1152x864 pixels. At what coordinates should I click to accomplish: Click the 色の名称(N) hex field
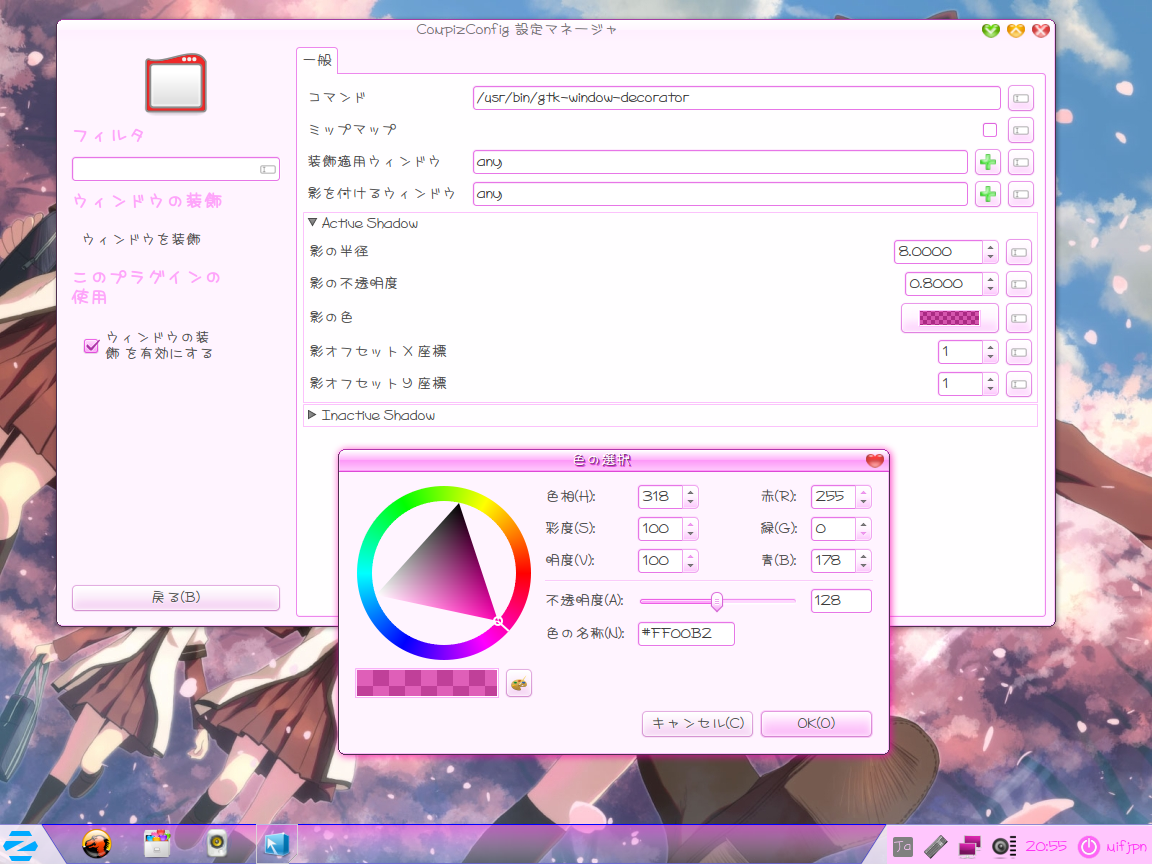tap(686, 633)
